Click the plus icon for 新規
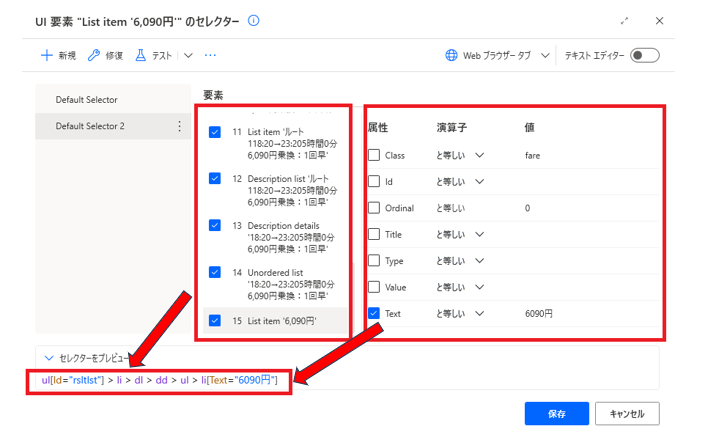 46,55
